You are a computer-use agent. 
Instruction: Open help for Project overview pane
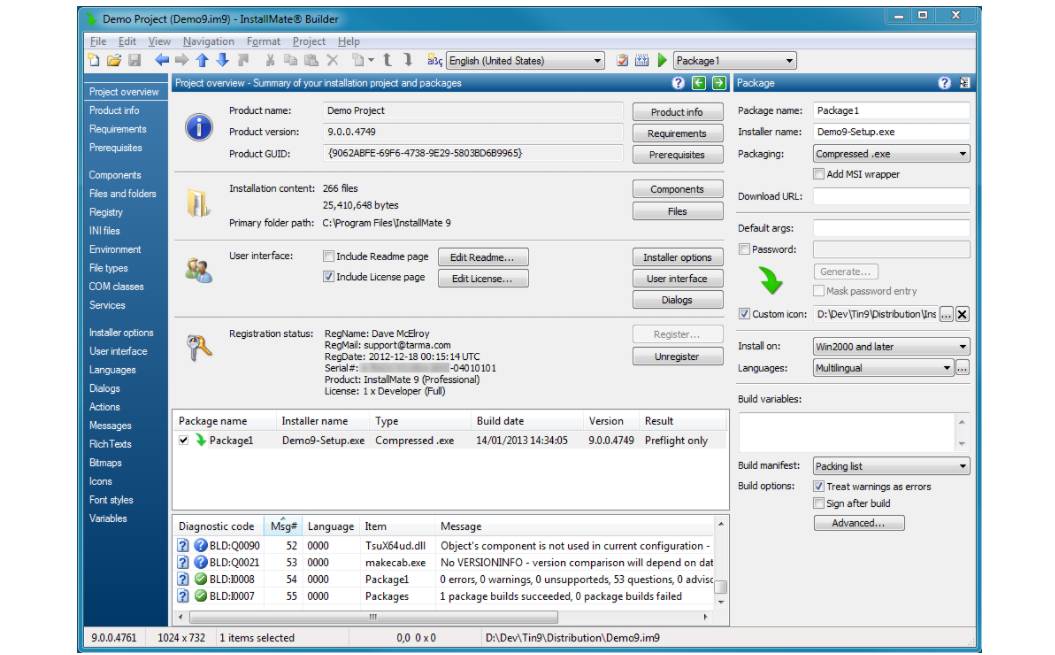point(678,83)
